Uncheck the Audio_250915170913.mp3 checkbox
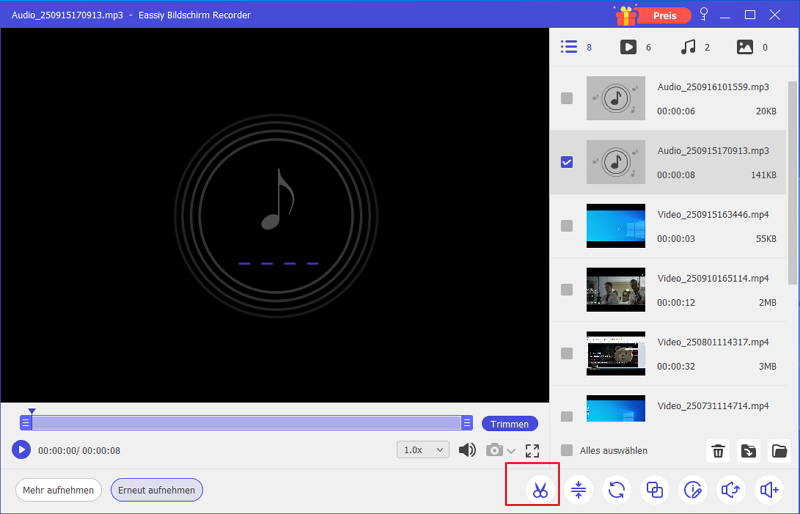Image resolution: width=800 pixels, height=514 pixels. (567, 162)
